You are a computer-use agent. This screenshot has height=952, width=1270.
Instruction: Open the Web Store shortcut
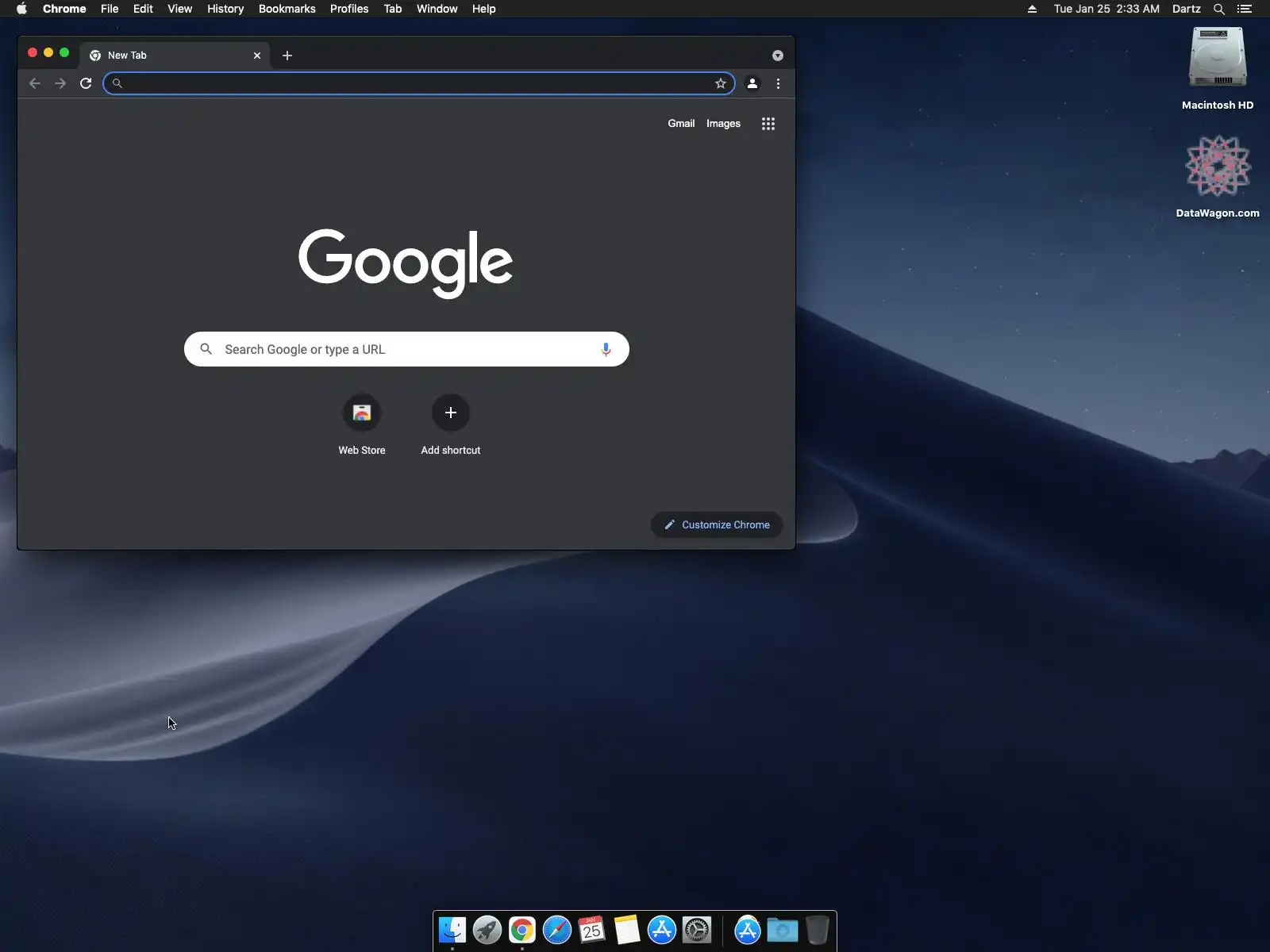(362, 425)
